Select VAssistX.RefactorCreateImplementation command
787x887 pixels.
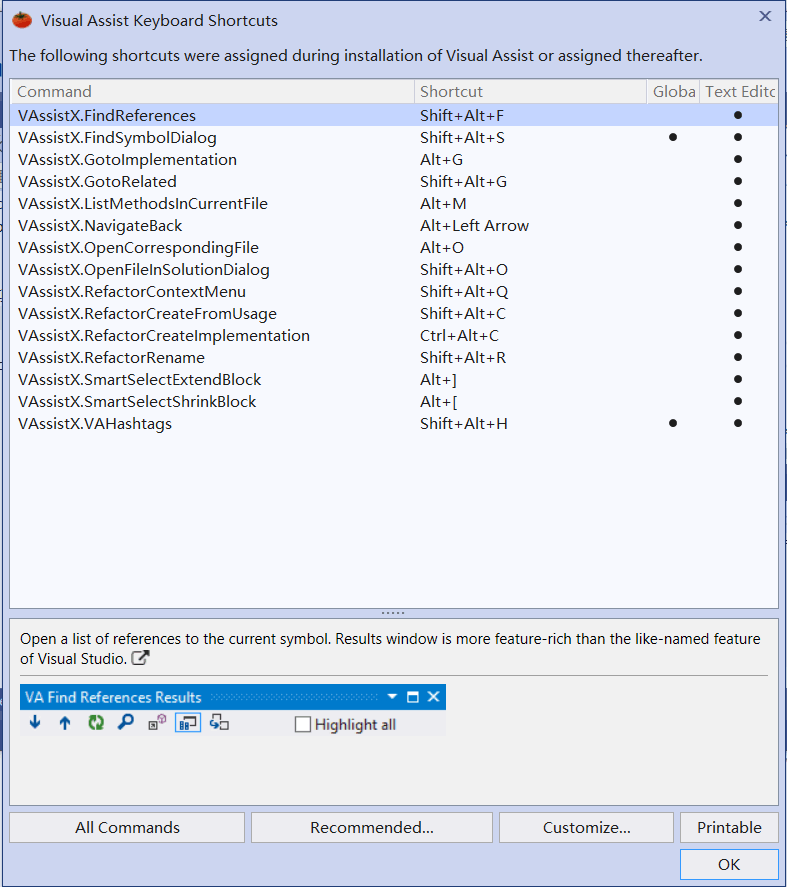(164, 336)
